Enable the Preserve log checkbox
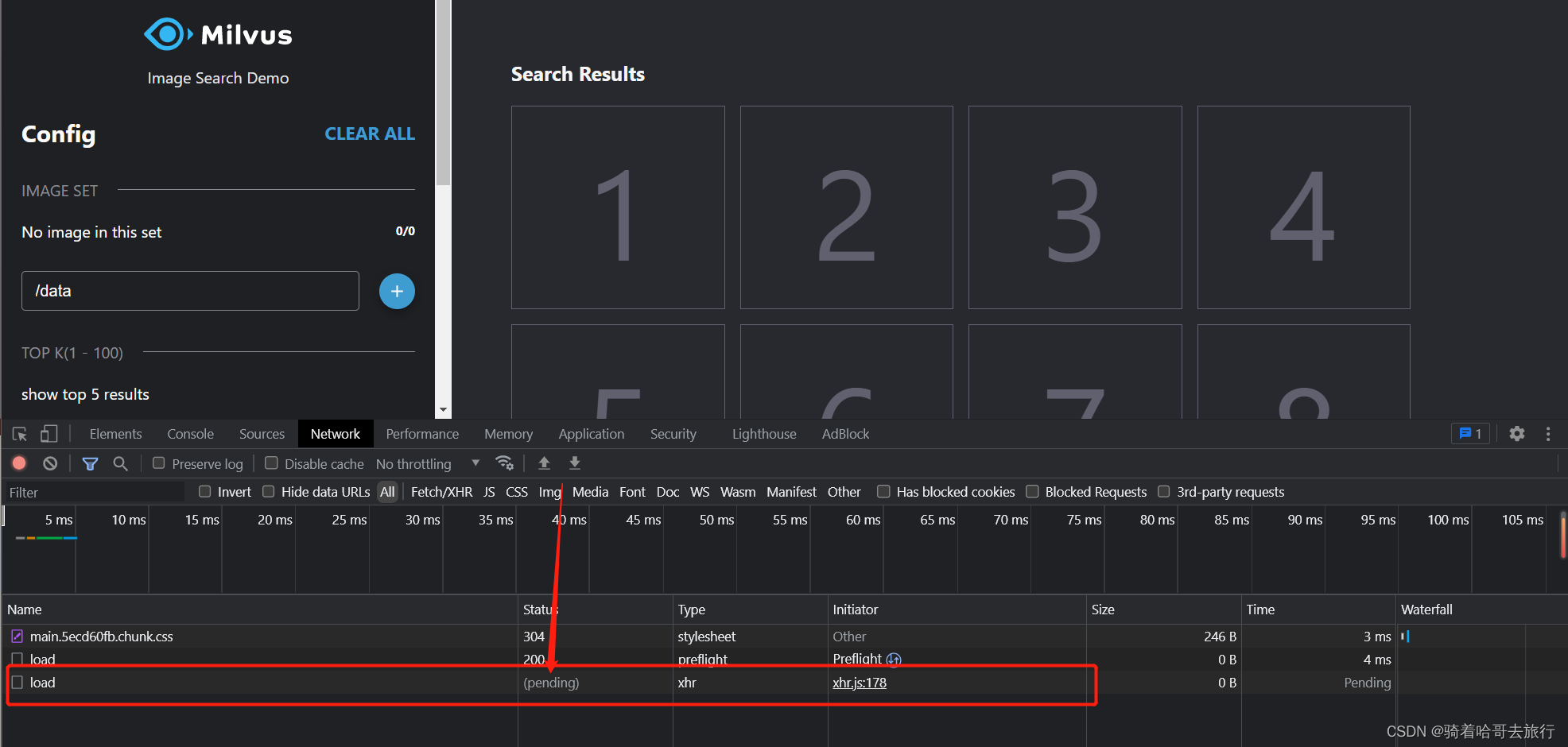The image size is (1568, 747). (159, 463)
